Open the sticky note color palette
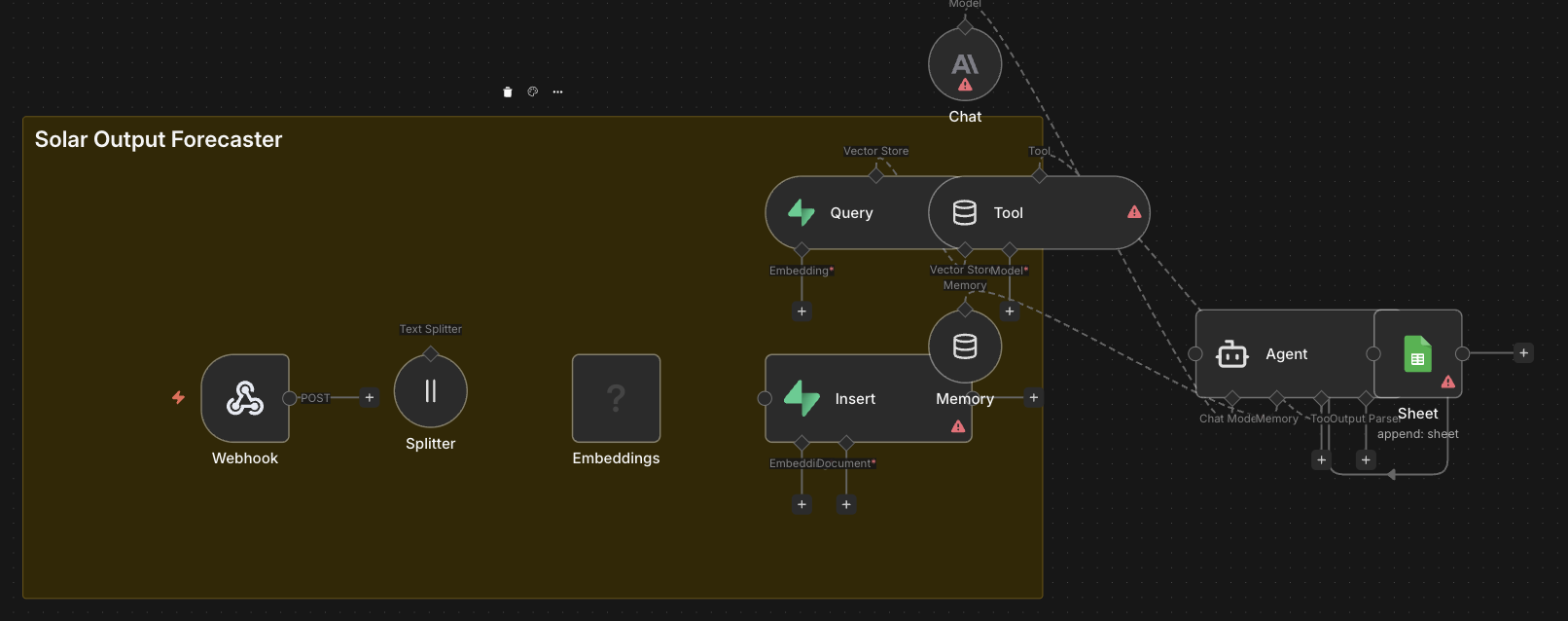The height and width of the screenshot is (621, 1568). pos(533,91)
